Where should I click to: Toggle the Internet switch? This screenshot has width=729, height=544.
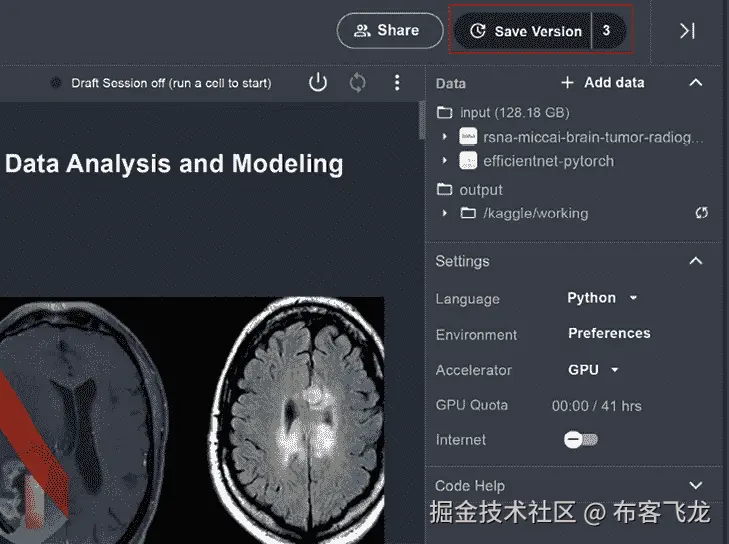pos(581,439)
